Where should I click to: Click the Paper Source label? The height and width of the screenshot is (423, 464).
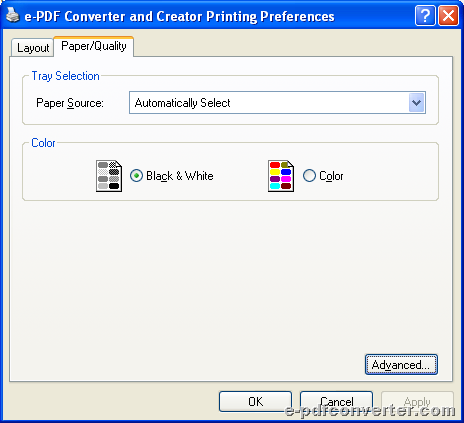[70, 103]
